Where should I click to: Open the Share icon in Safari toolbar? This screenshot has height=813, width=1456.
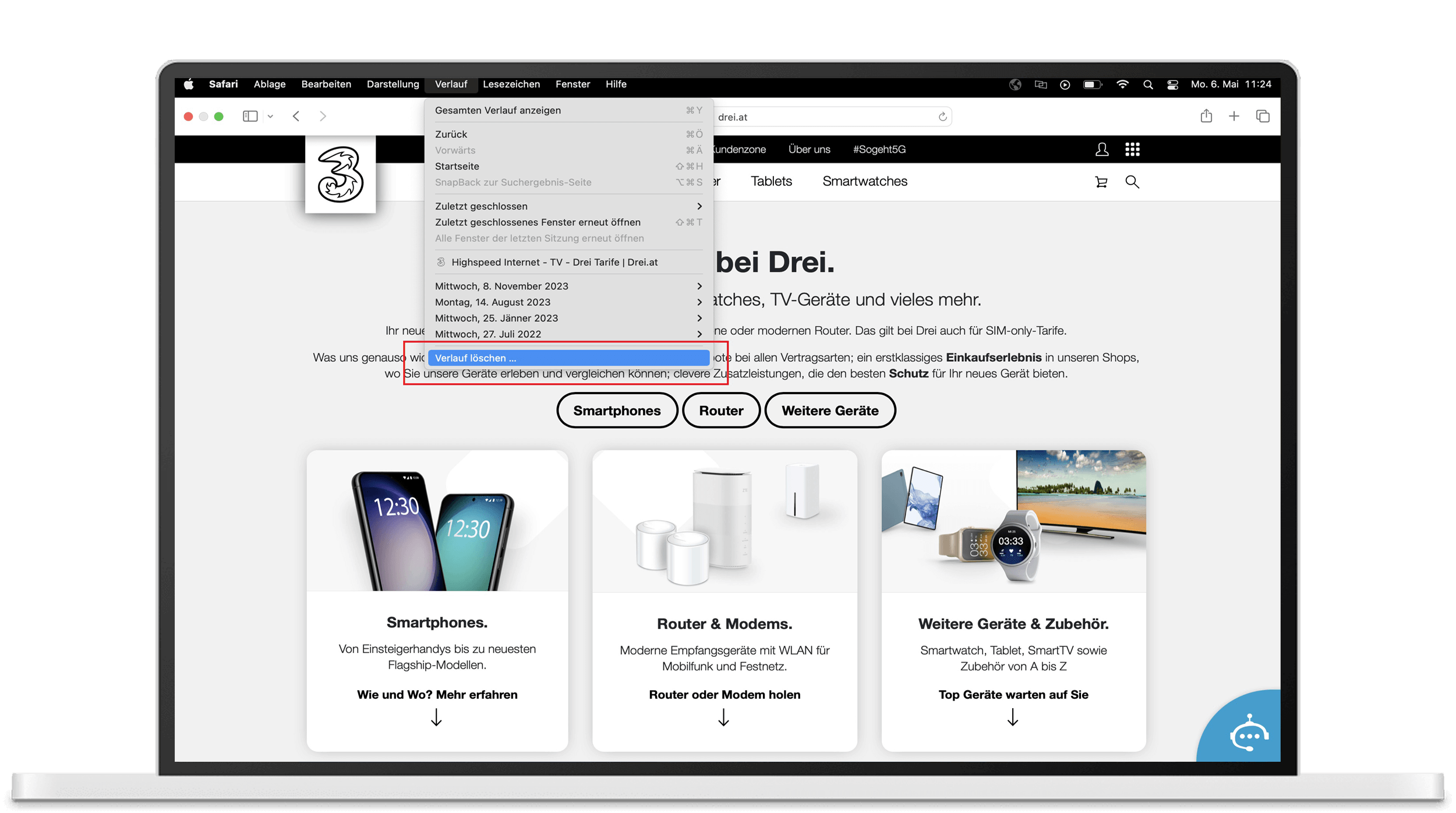1206,116
